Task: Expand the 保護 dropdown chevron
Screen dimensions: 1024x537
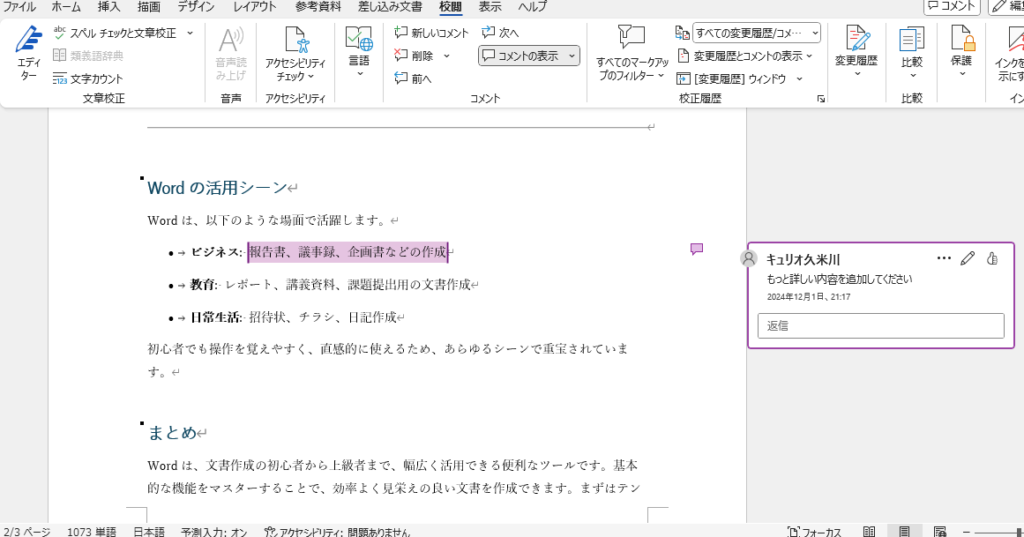Action: point(962,74)
